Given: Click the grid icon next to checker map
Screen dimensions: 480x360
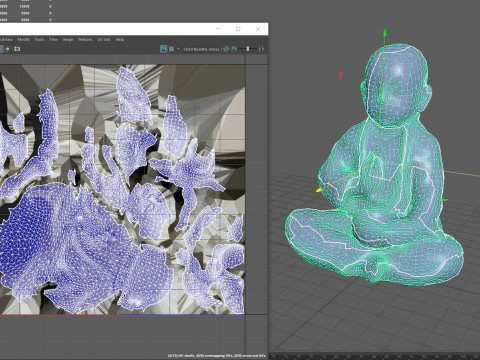Looking at the screenshot, I should point(171,49).
